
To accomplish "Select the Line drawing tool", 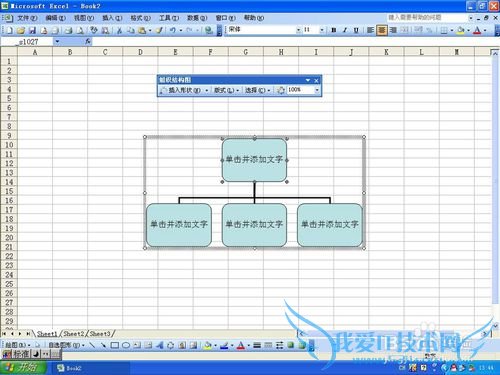I will pos(92,345).
